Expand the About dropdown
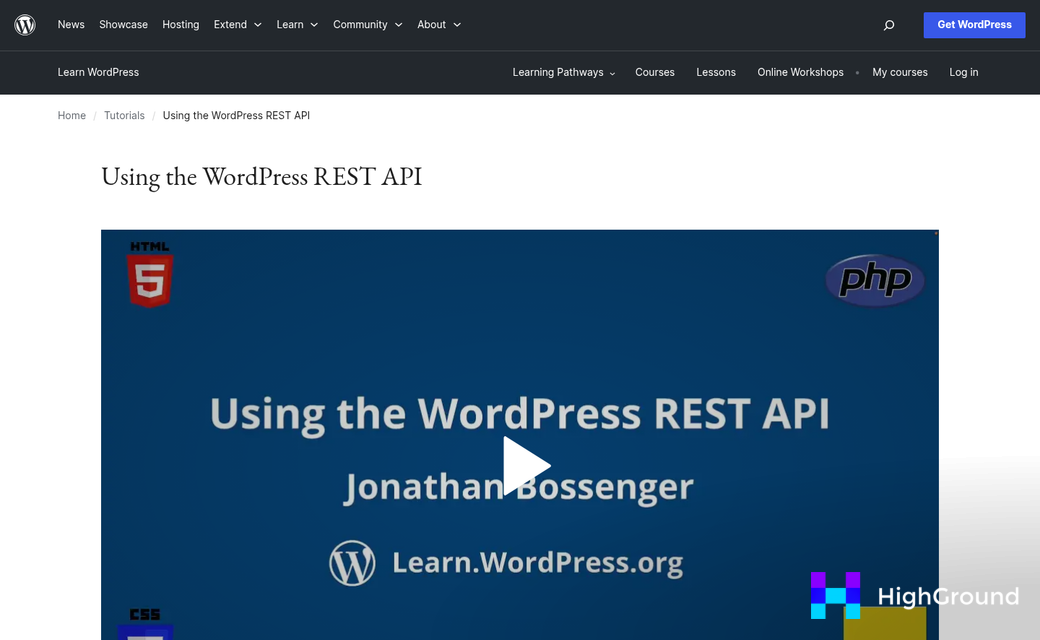The image size is (1040, 640). click(432, 24)
